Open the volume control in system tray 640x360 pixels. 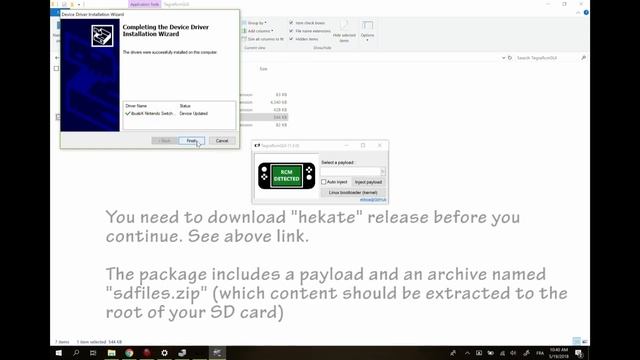513,353
